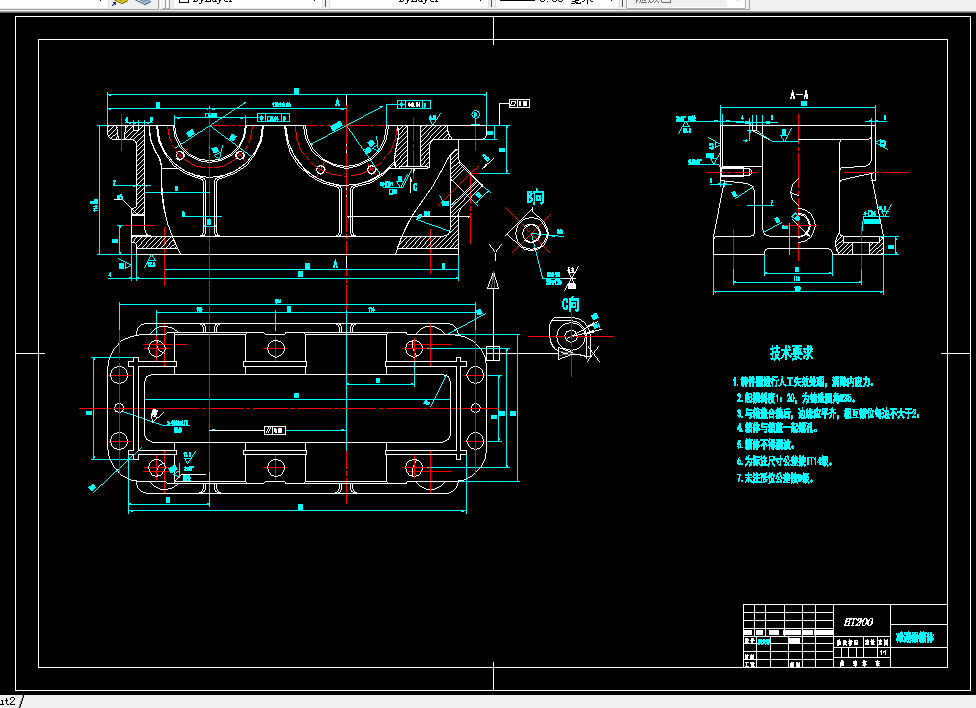Click the number 11 cell in title block
The height and width of the screenshot is (708, 976).
(x=883, y=653)
